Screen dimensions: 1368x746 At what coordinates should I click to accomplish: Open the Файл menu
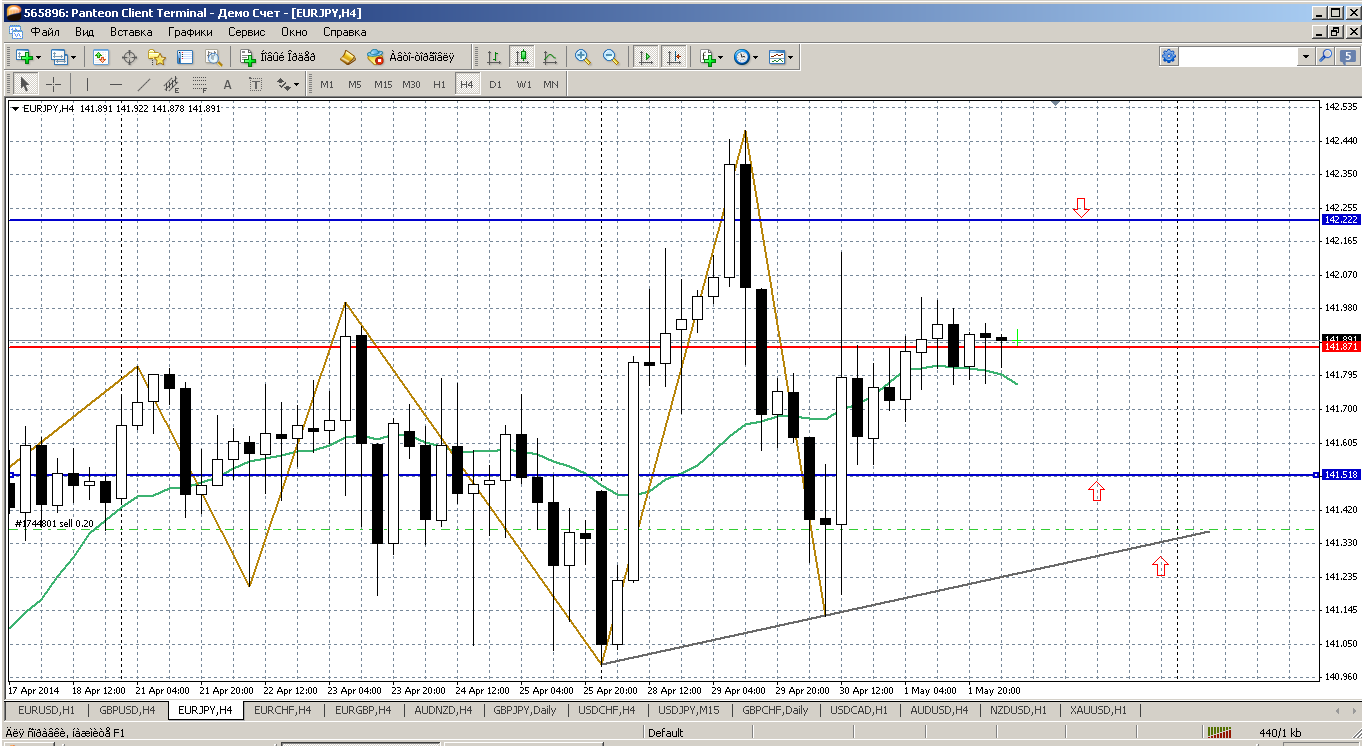point(45,32)
